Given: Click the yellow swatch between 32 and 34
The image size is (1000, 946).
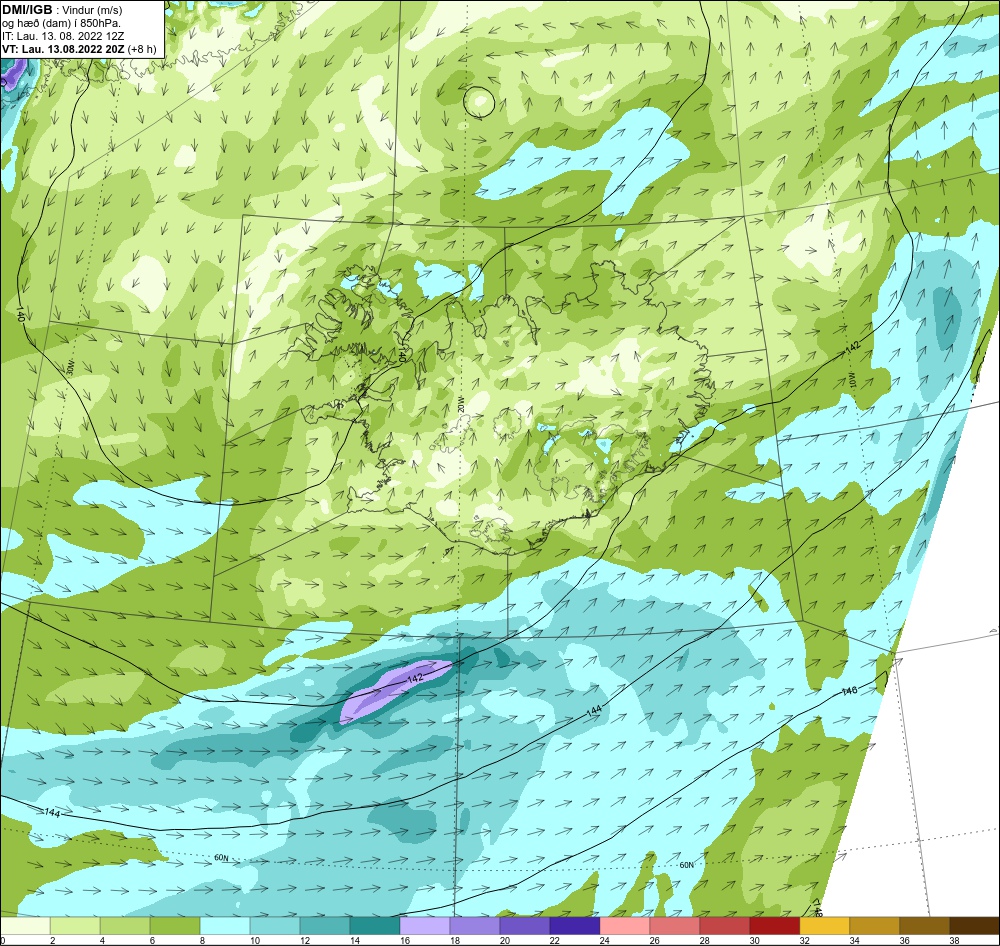Looking at the screenshot, I should pyautogui.click(x=825, y=926).
